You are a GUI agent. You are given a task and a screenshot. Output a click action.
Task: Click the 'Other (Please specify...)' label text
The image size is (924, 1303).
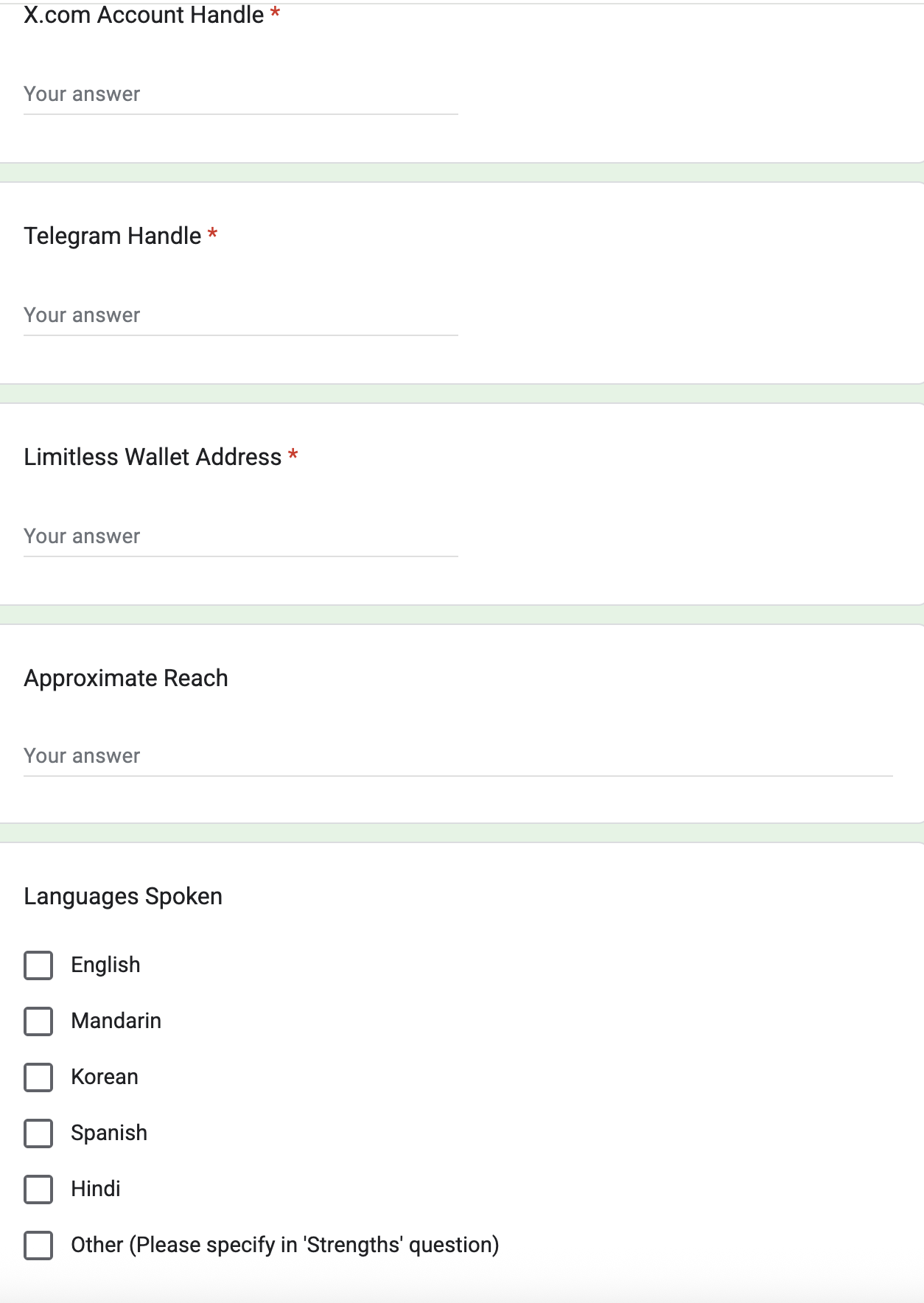(284, 1245)
